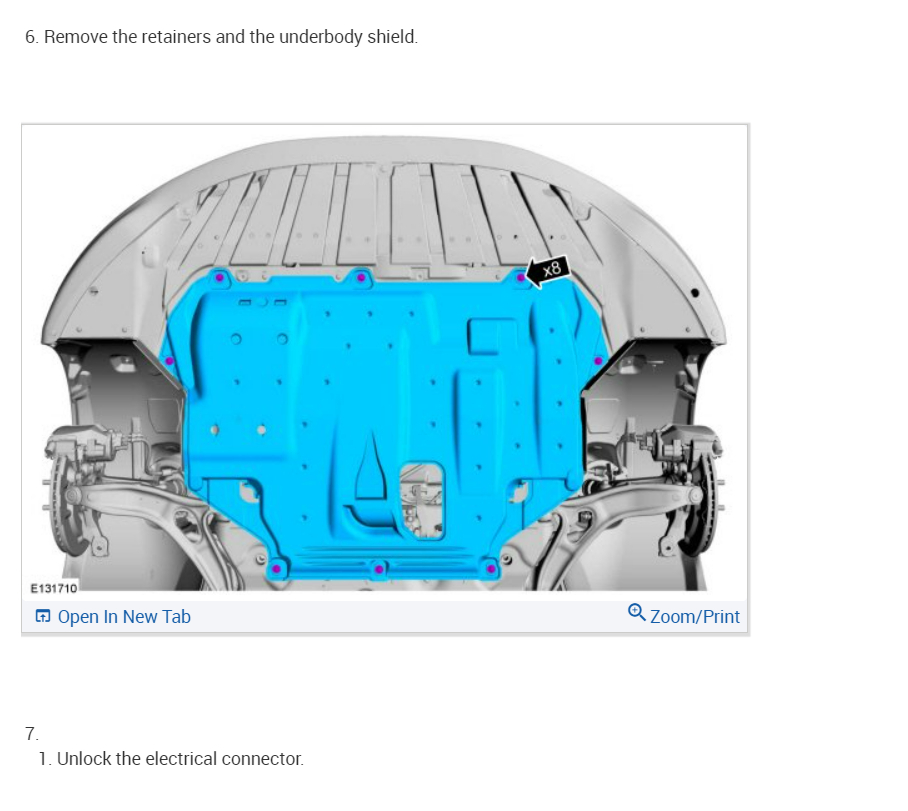
Task: Select the magenta retainer on shield's right edge
Action: (x=598, y=361)
